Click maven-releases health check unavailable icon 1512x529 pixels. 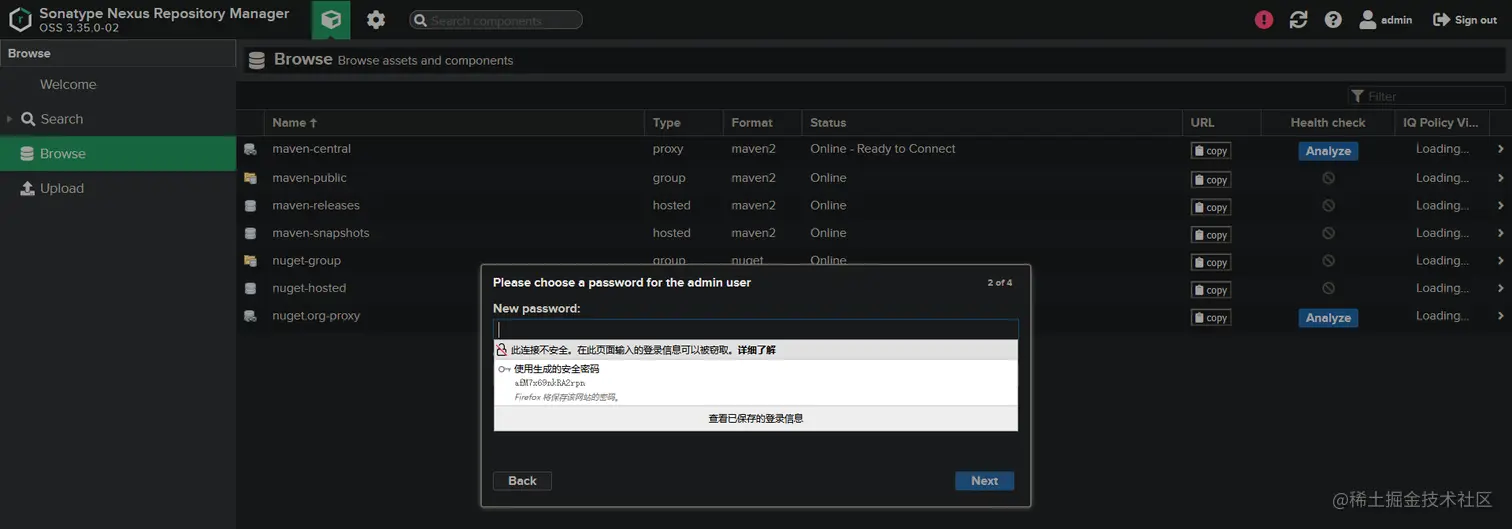tap(1328, 205)
